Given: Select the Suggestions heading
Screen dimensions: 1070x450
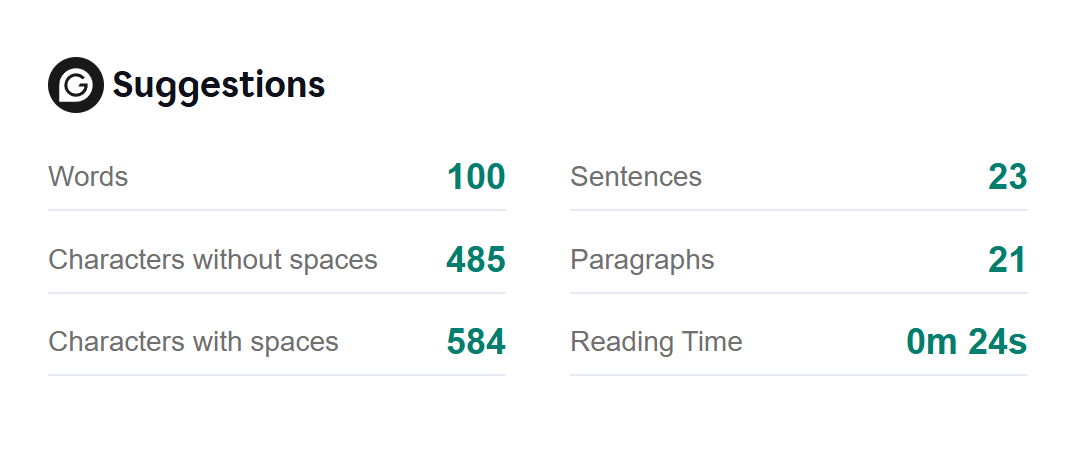Looking at the screenshot, I should pos(218,85).
